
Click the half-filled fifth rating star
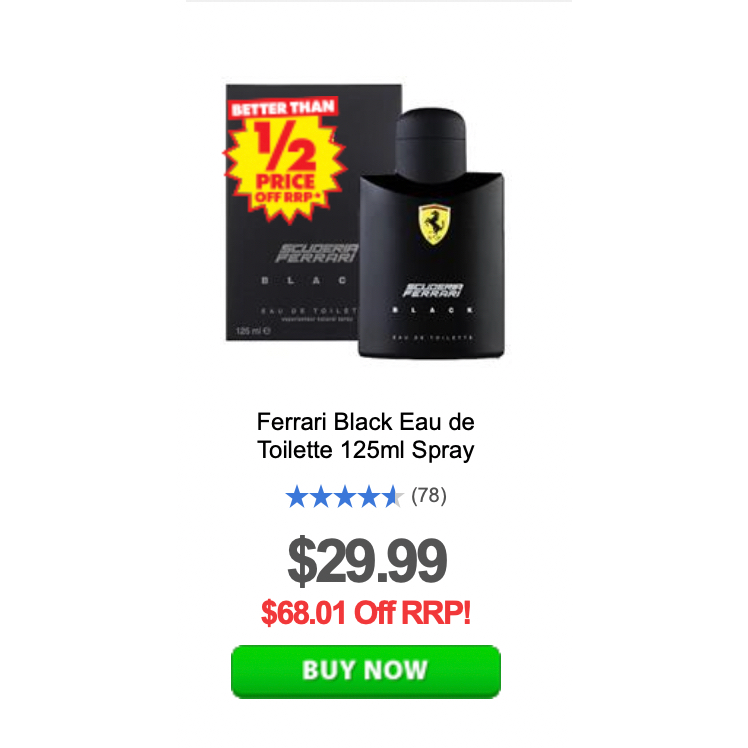click(x=393, y=496)
